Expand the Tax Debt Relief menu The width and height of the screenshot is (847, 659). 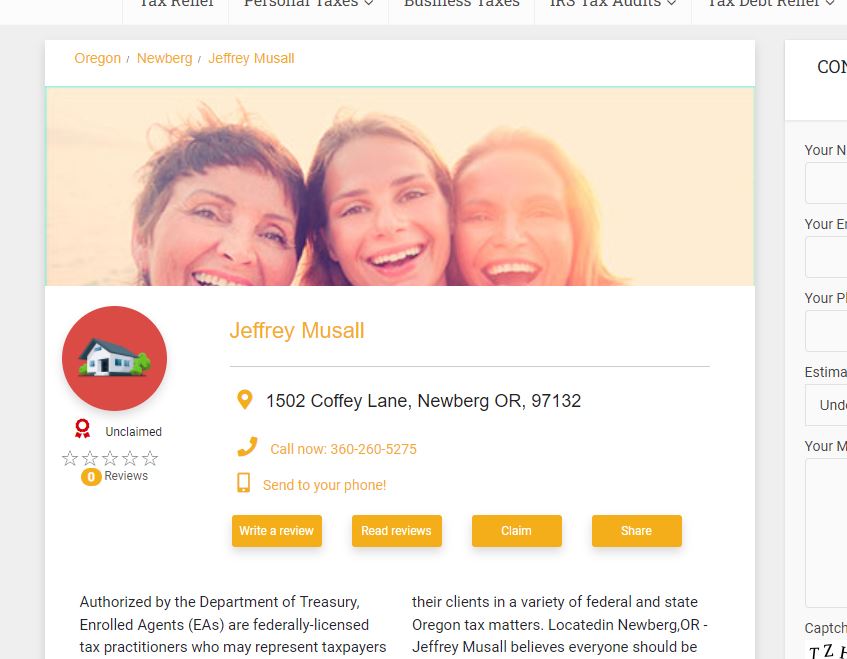(x=770, y=3)
